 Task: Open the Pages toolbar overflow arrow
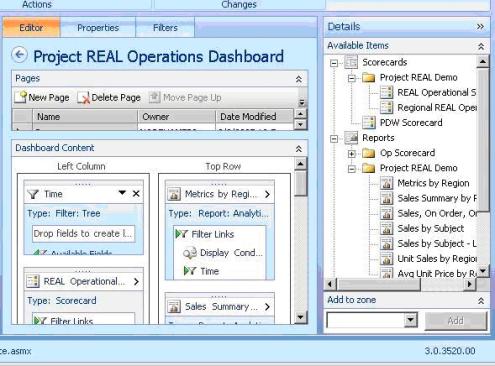(302, 102)
